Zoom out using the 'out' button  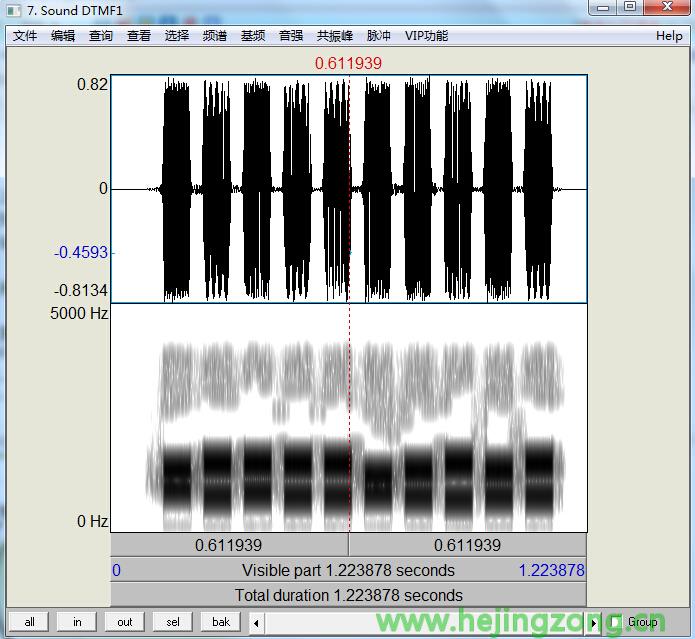click(x=125, y=622)
